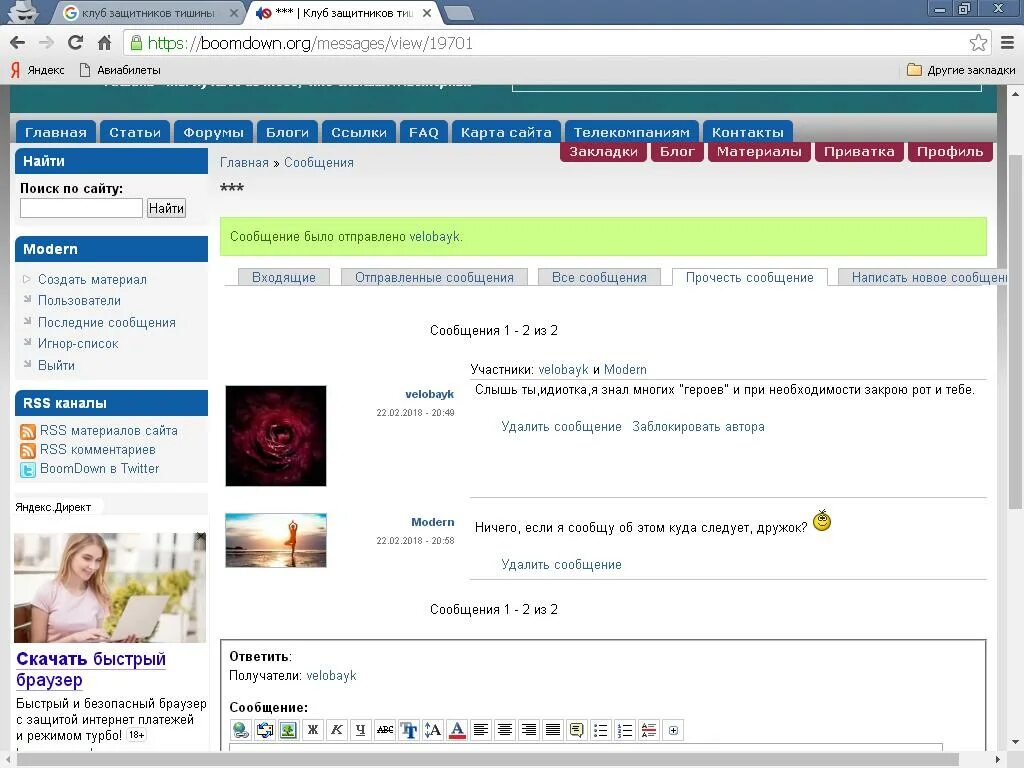This screenshot has height=768, width=1024.
Task: Insert a bulleted list in editor
Action: click(x=601, y=730)
